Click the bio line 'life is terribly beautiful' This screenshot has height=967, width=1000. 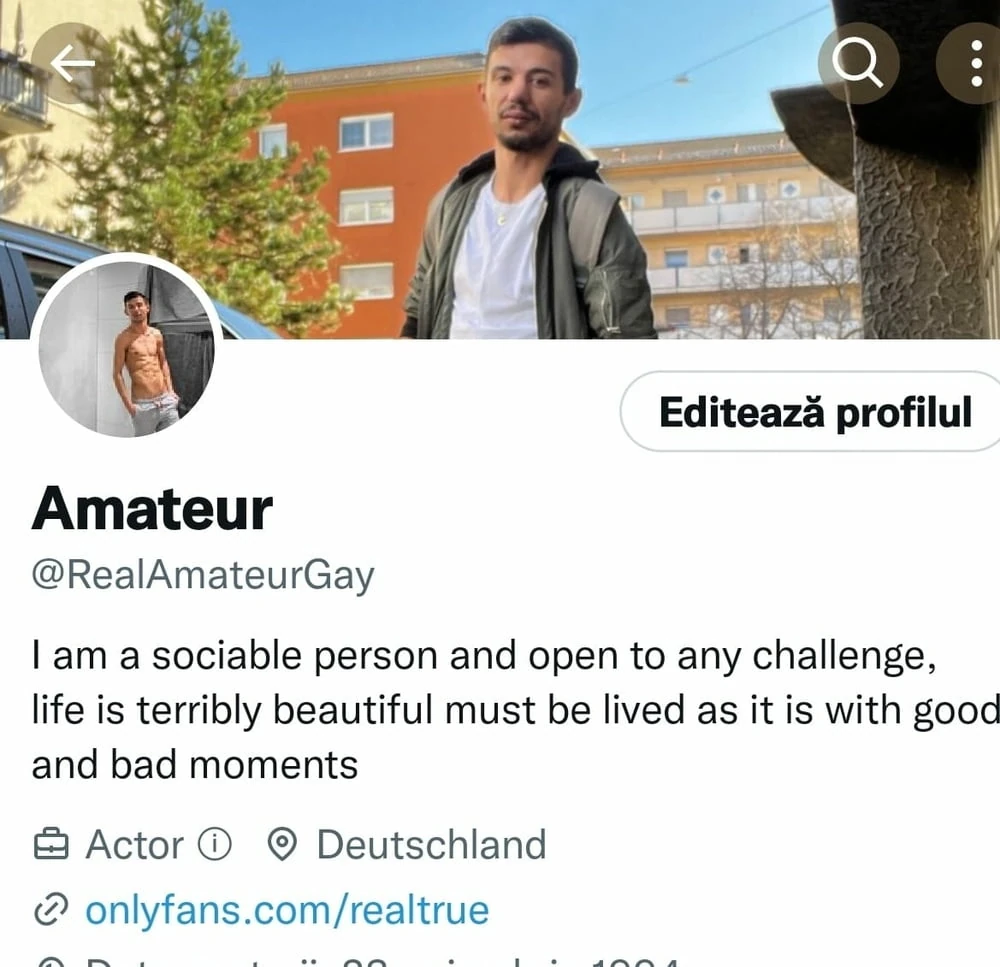tap(516, 711)
